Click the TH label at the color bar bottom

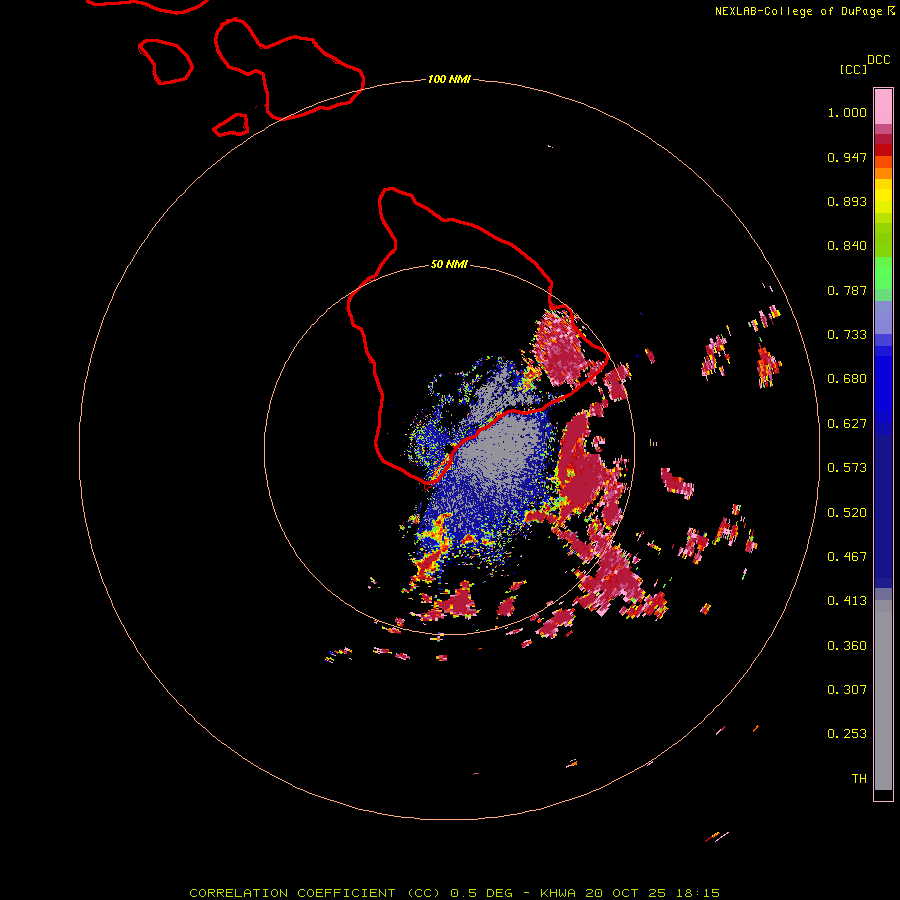click(859, 778)
